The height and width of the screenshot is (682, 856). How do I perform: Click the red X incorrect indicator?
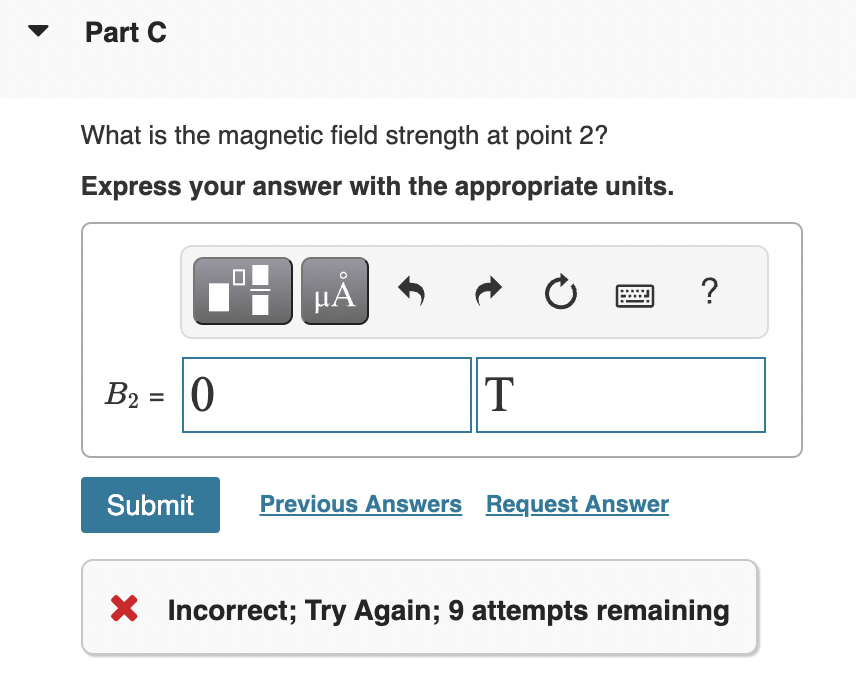pos(123,609)
